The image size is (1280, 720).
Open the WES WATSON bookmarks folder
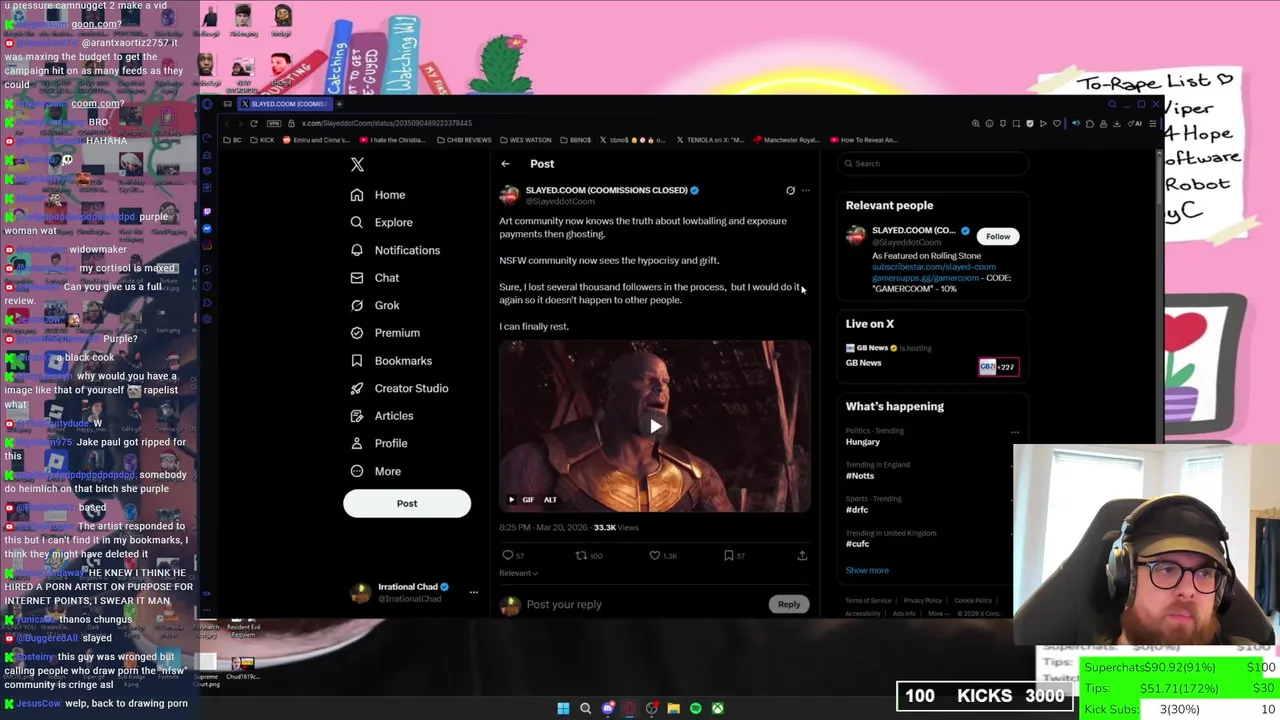(526, 140)
